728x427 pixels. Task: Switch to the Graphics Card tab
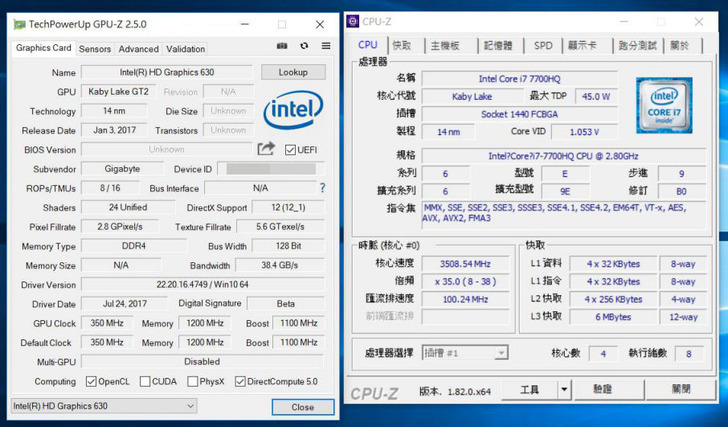pos(43,48)
